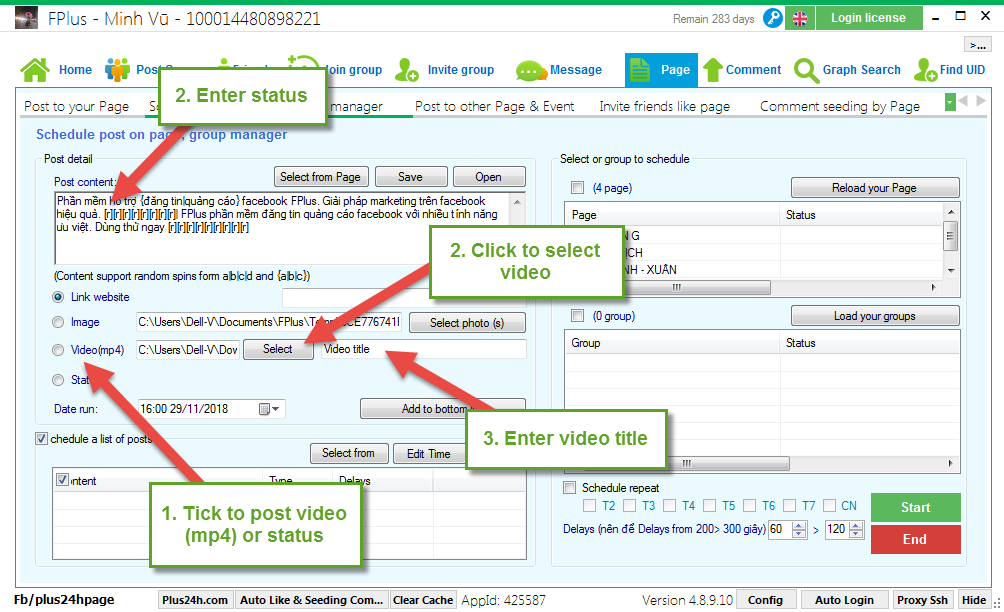
Task: Open the calendar icon in Date run
Action: (264, 409)
